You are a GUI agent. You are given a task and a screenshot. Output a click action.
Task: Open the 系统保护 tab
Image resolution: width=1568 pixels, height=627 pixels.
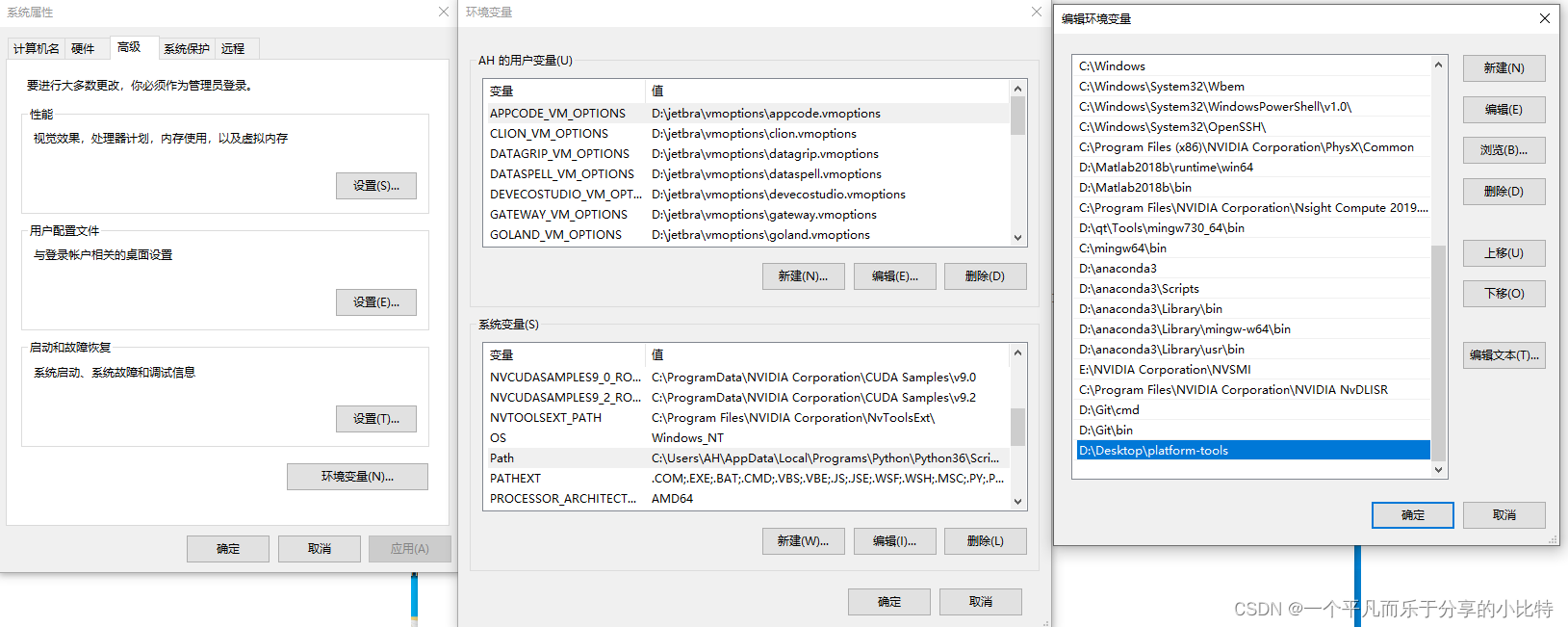(x=187, y=48)
